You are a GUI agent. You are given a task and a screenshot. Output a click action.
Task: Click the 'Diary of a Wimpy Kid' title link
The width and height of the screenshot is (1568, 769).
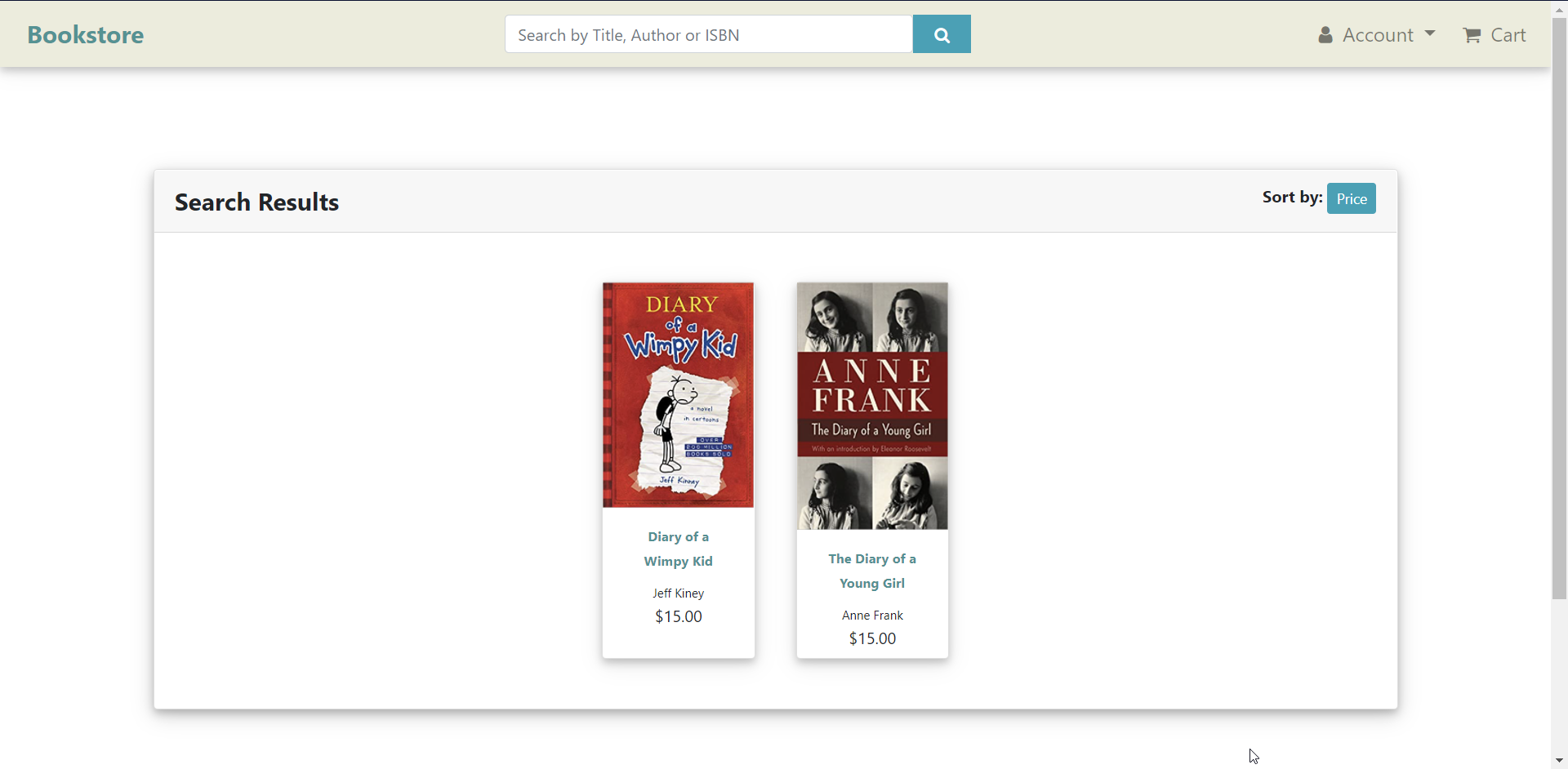pyautogui.click(x=678, y=549)
